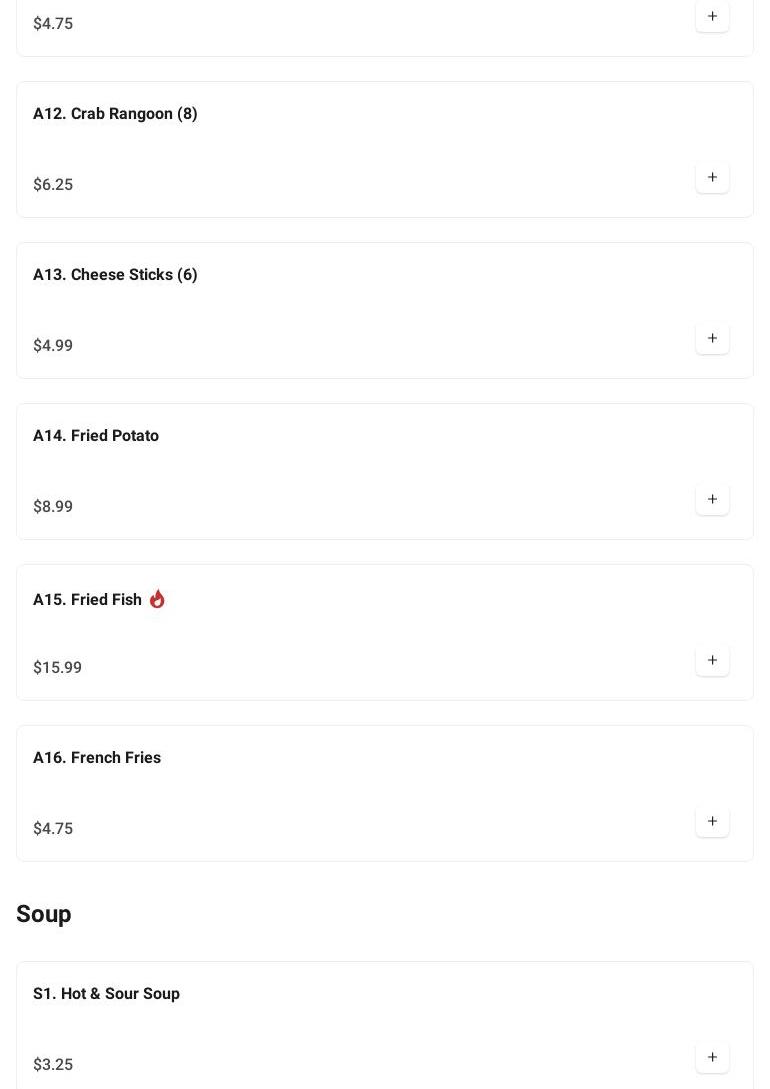
Task: Click the Soup section heading
Action: [44, 914]
